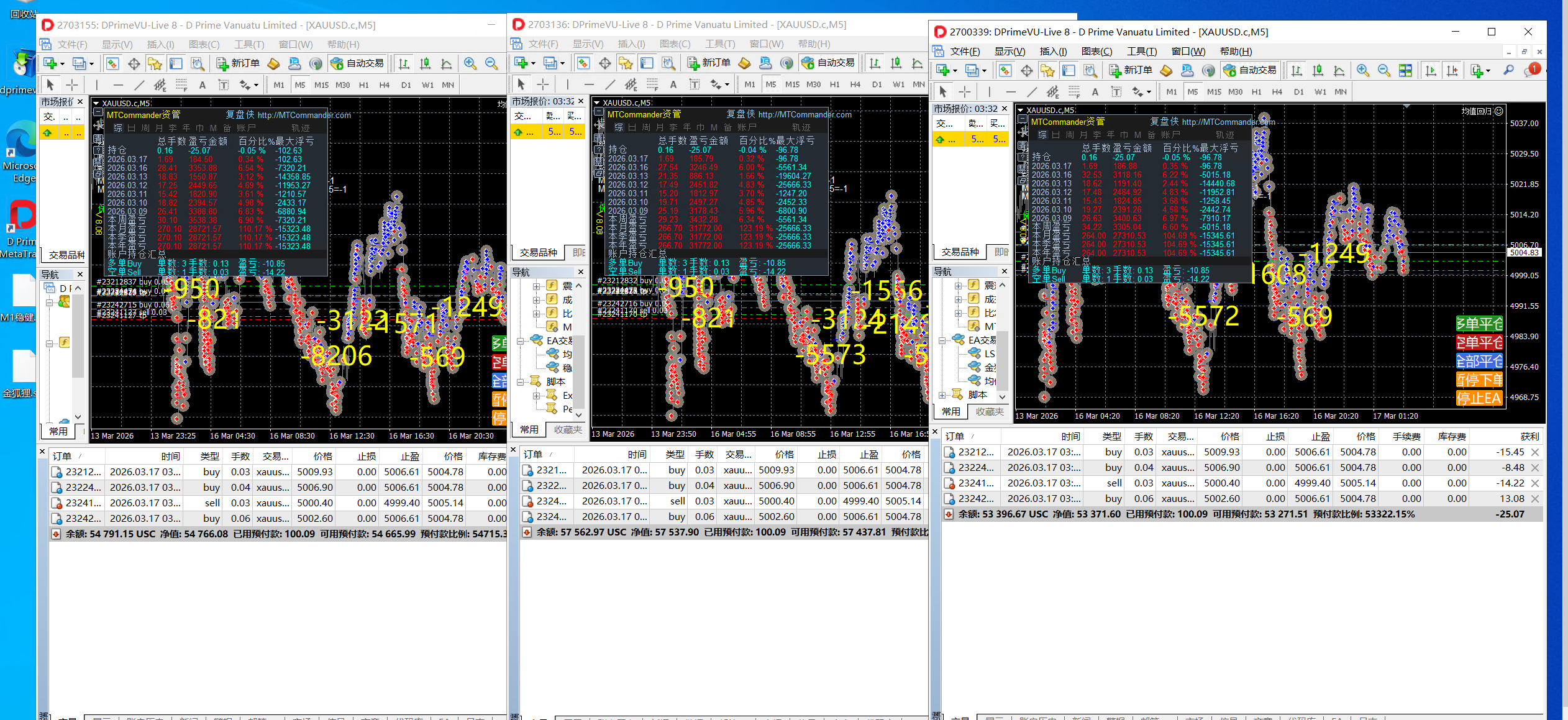The width and height of the screenshot is (1568, 720).
Task: Click the blue 全部平仓 button on right chart
Action: tap(1479, 361)
